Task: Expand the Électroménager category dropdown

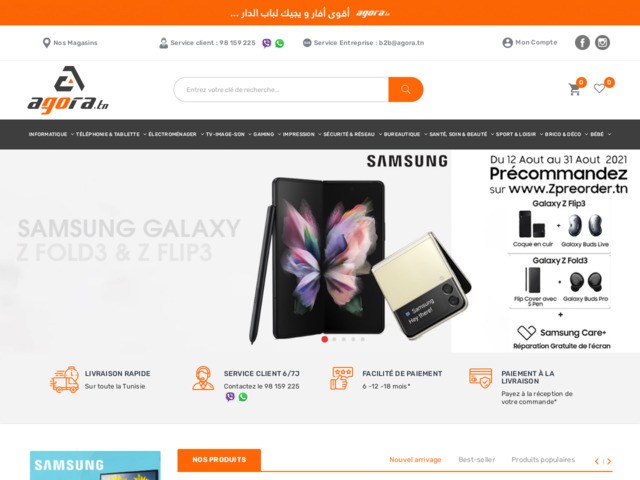Action: click(176, 134)
